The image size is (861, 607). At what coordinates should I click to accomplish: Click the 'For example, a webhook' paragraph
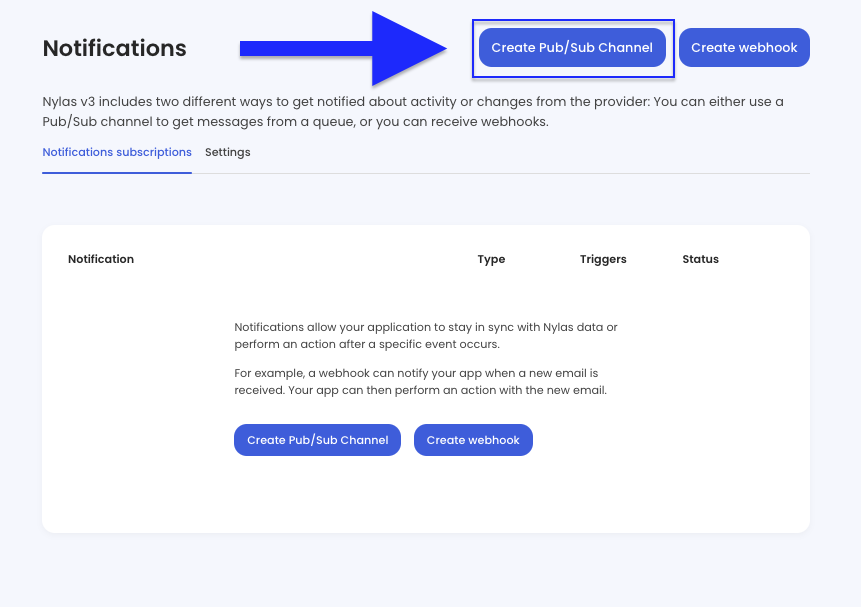point(420,382)
